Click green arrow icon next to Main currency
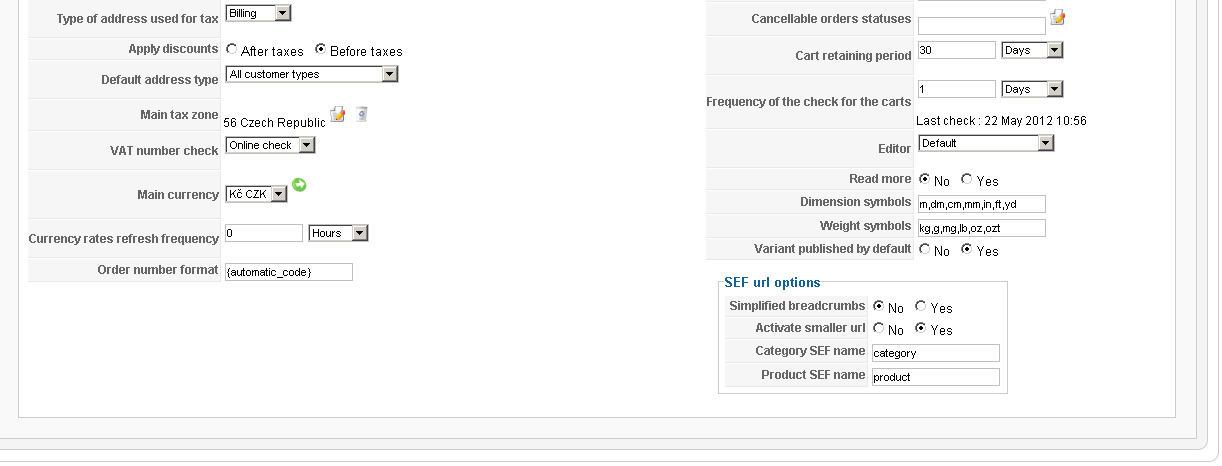 pos(299,185)
